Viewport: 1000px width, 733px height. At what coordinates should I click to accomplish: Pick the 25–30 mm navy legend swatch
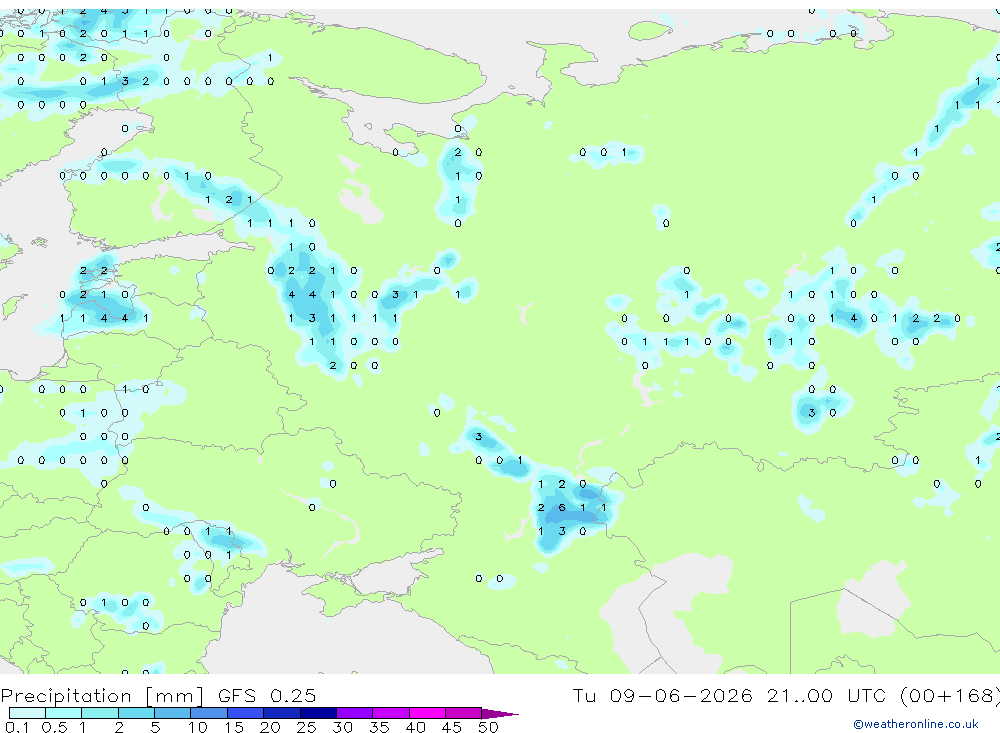(x=318, y=713)
